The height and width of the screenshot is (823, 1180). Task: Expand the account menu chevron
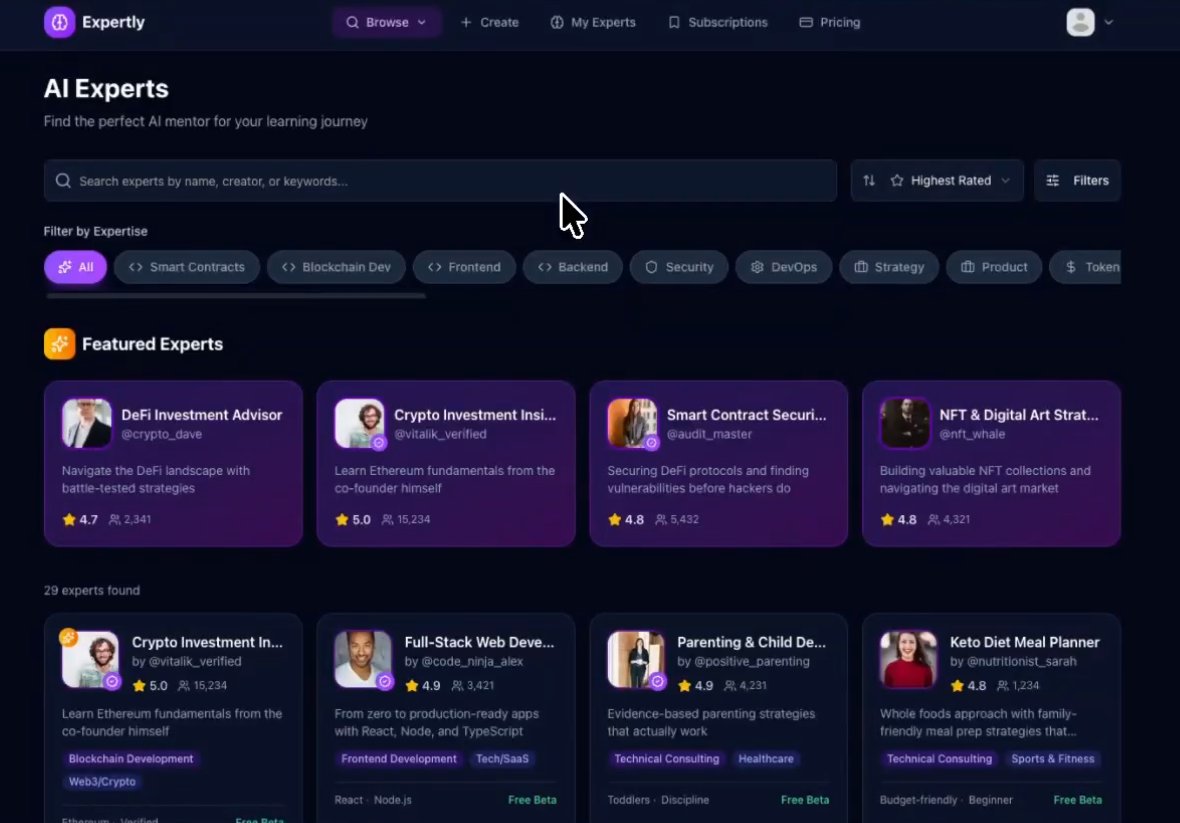pyautogui.click(x=1109, y=23)
